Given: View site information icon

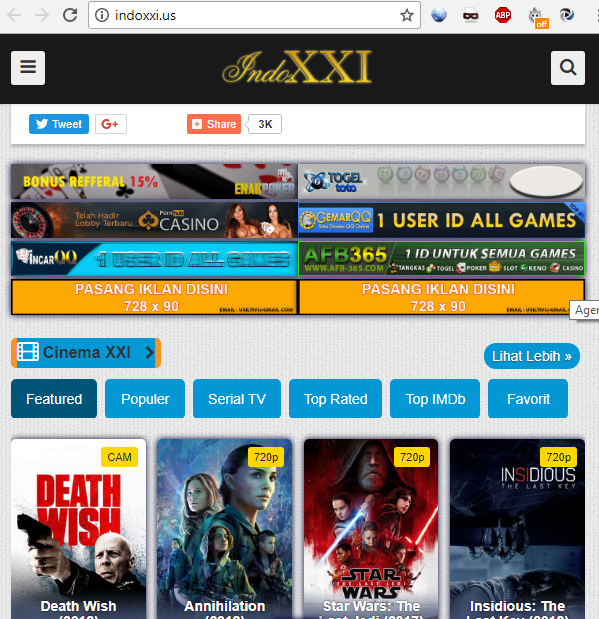Looking at the screenshot, I should click(x=102, y=15).
